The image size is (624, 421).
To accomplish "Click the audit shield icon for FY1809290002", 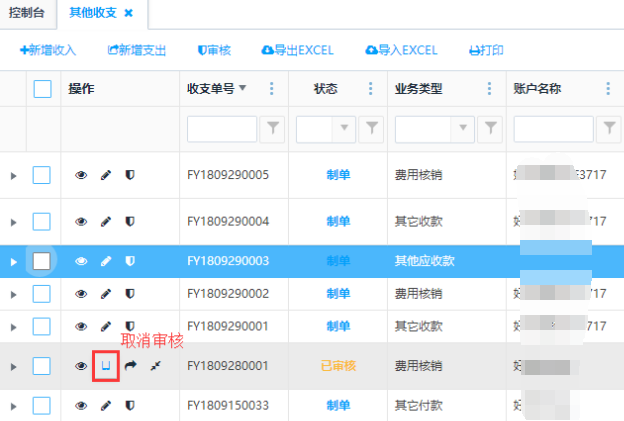I will coord(129,294).
